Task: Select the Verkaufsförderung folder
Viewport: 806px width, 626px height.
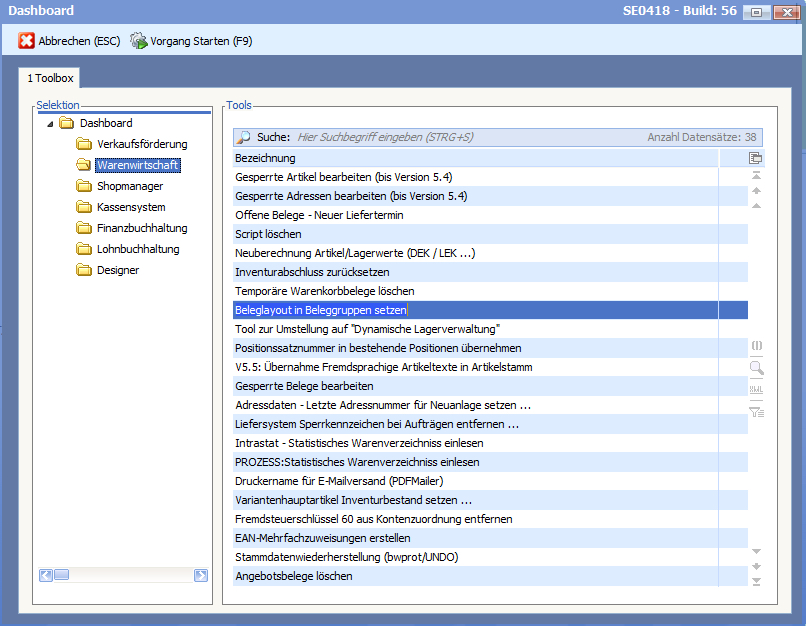Action: (141, 144)
